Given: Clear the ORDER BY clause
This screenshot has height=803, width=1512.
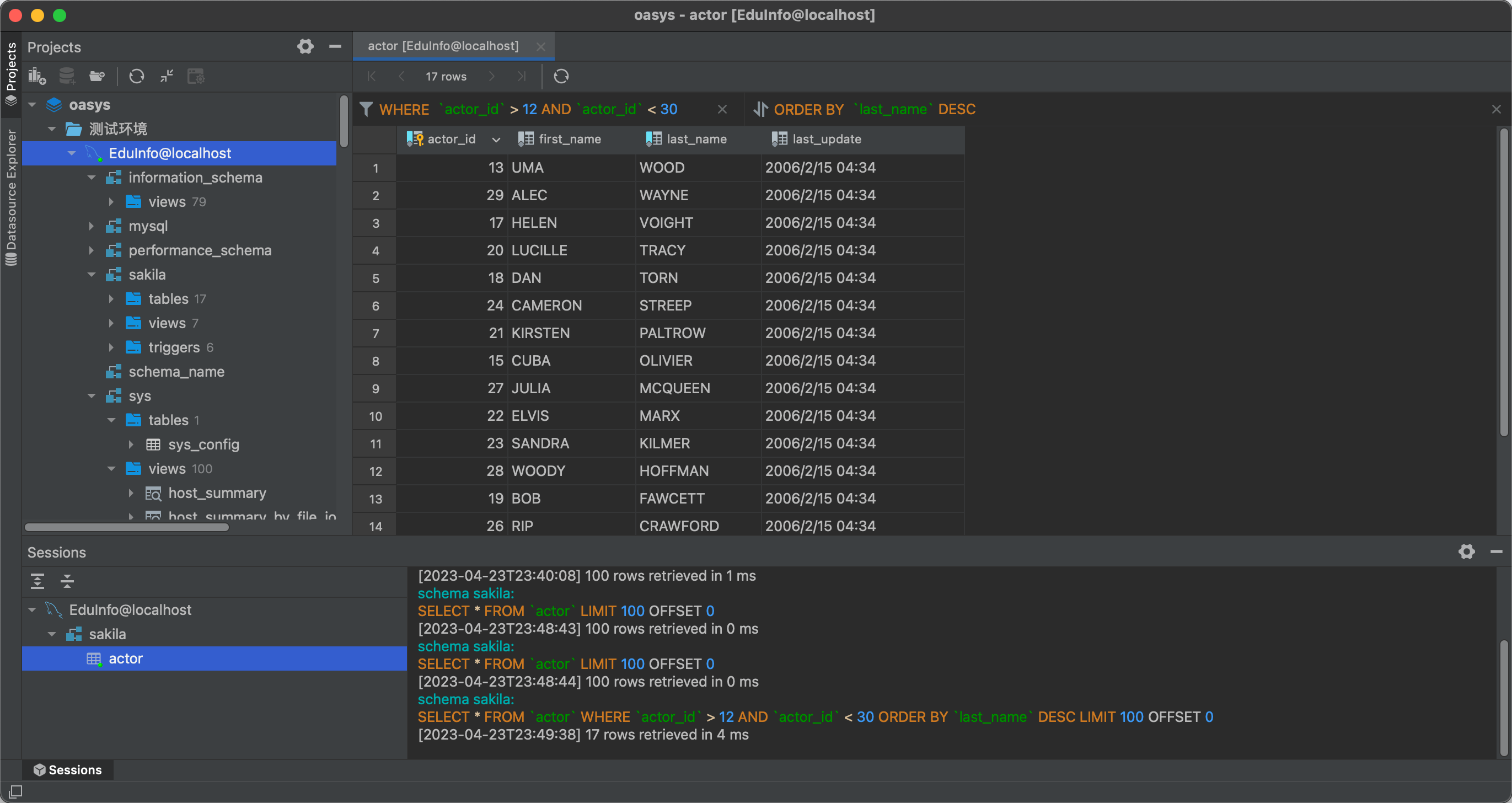Looking at the screenshot, I should [1496, 110].
